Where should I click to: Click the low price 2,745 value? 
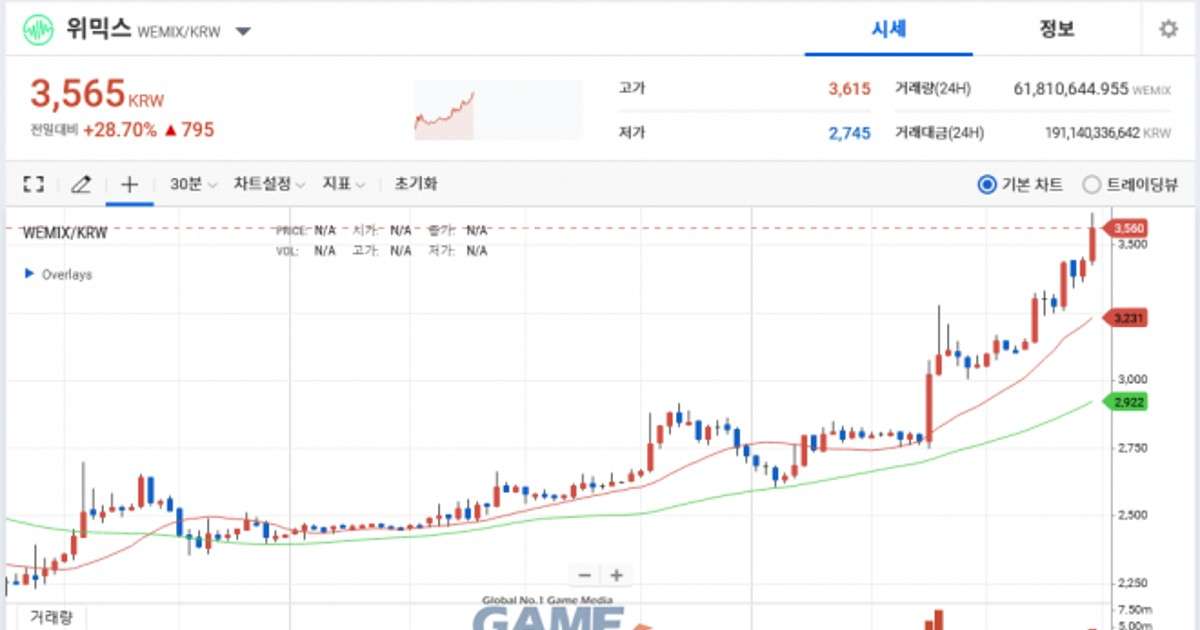tap(849, 133)
